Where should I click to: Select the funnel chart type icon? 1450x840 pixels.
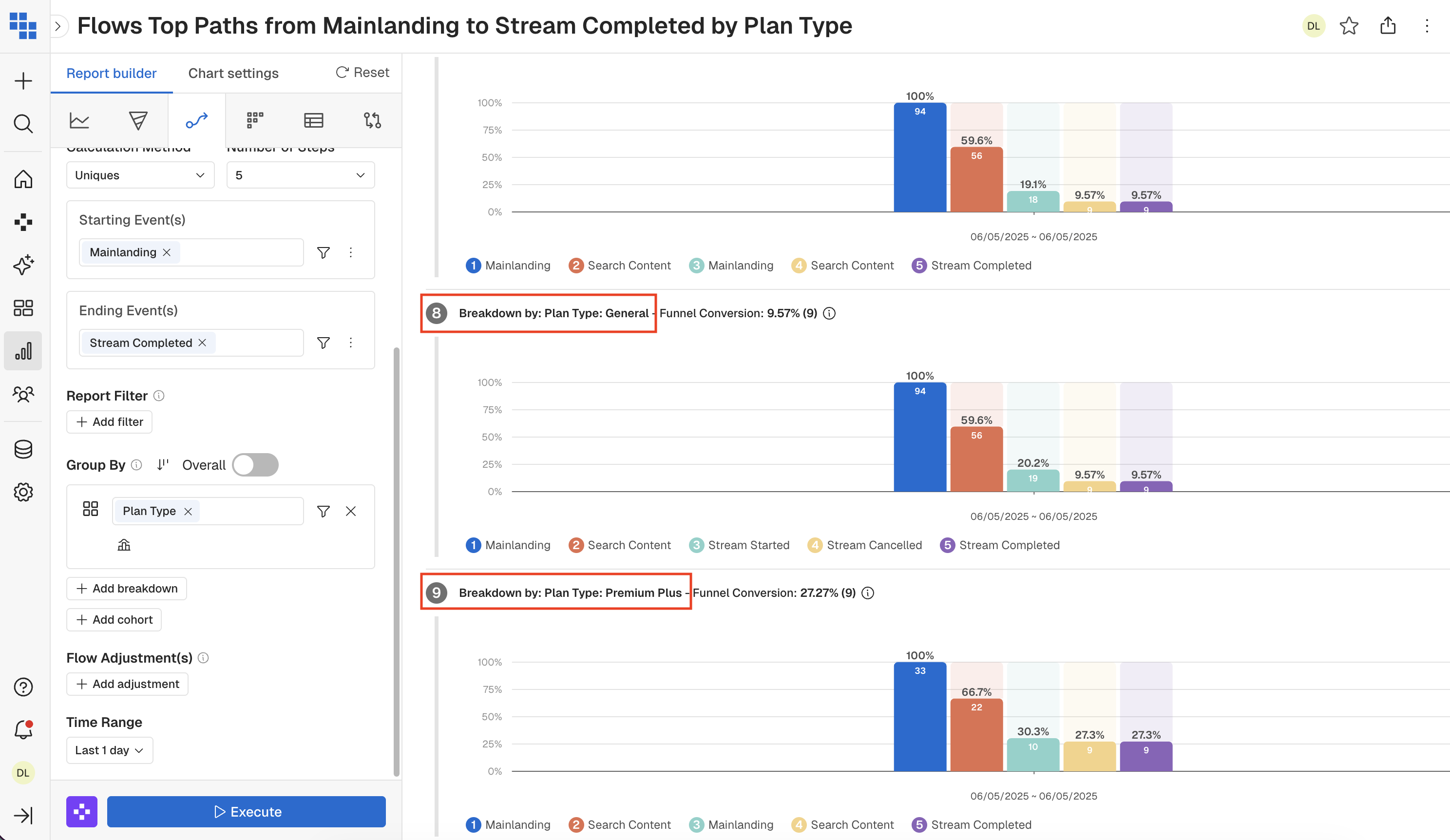tap(138, 120)
